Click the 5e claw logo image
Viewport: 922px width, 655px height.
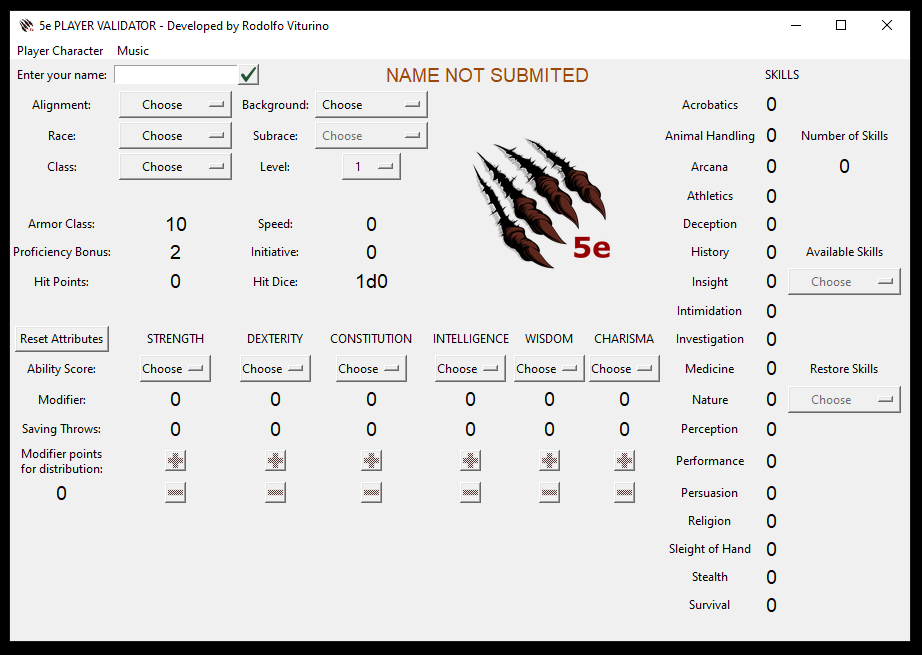[542, 203]
